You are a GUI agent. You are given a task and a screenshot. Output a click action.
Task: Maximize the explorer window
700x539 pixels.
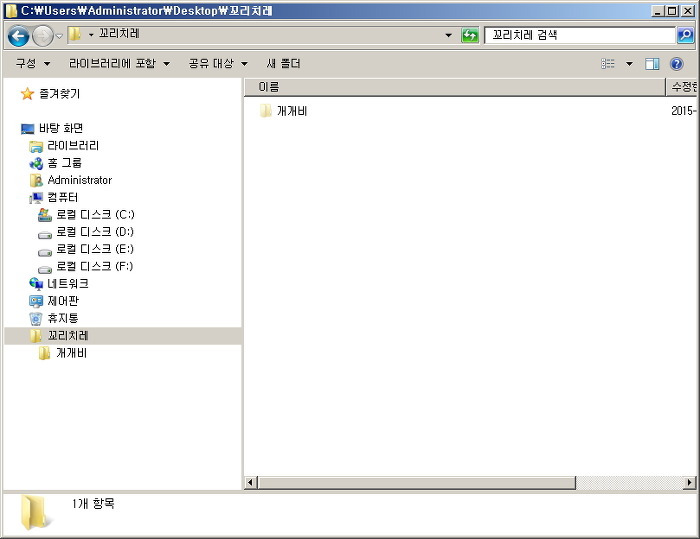pos(672,11)
